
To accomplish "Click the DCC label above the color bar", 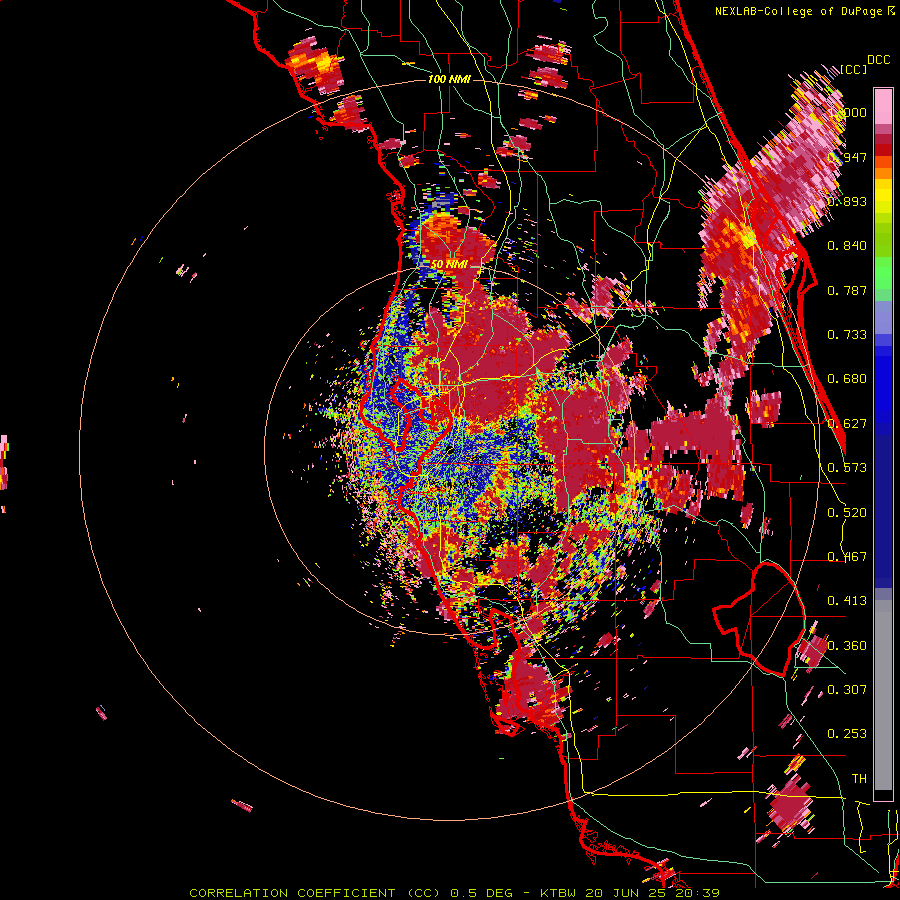I will coord(879,60).
